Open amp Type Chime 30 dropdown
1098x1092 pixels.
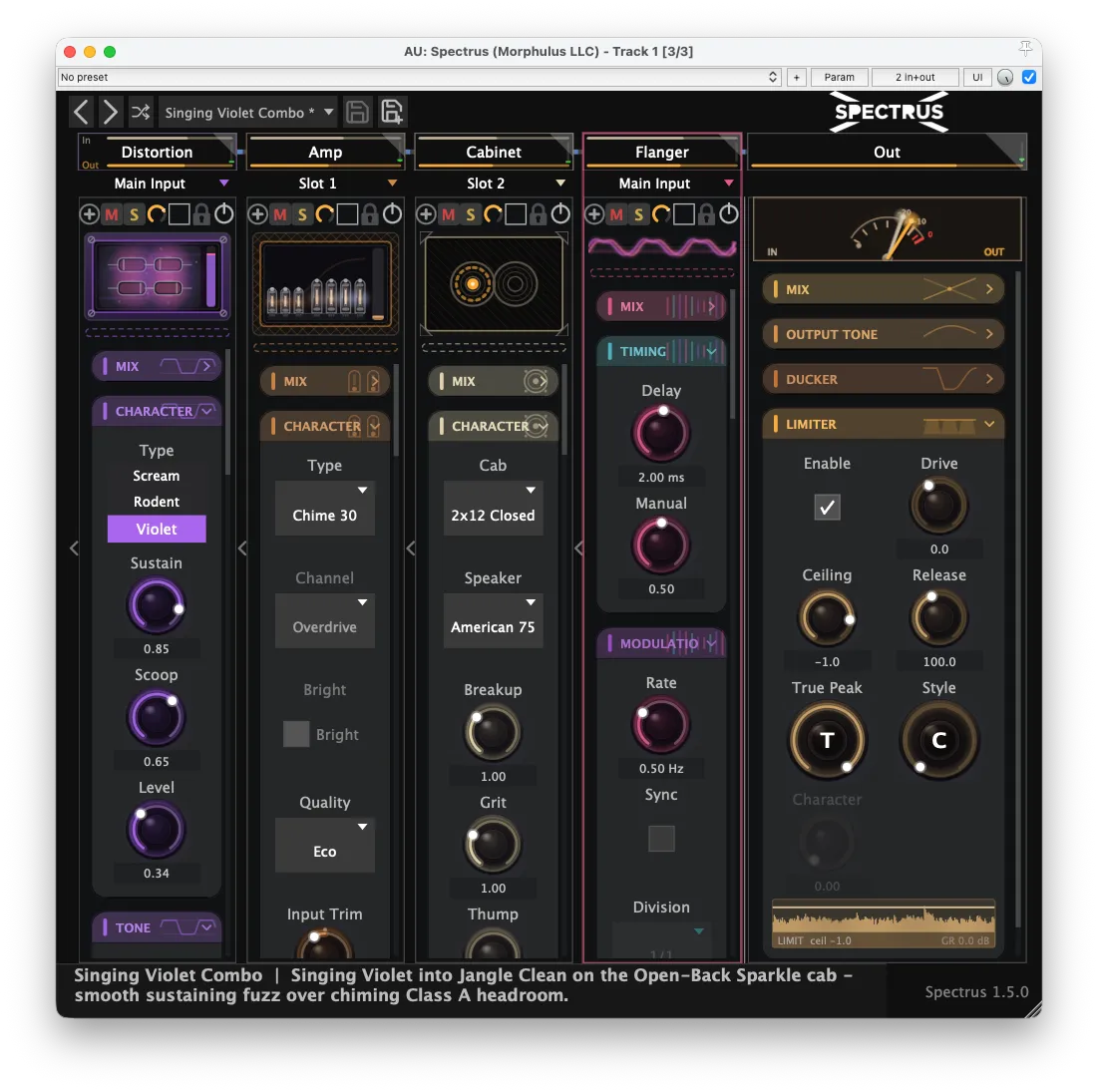pyautogui.click(x=325, y=509)
